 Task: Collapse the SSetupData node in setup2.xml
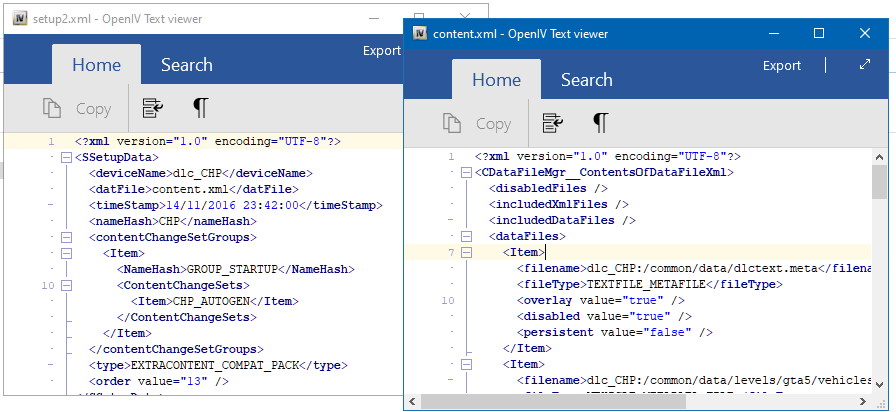coord(66,157)
